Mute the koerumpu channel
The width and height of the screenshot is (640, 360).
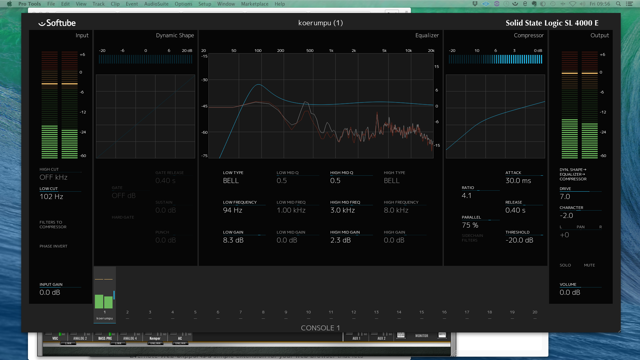click(x=589, y=265)
